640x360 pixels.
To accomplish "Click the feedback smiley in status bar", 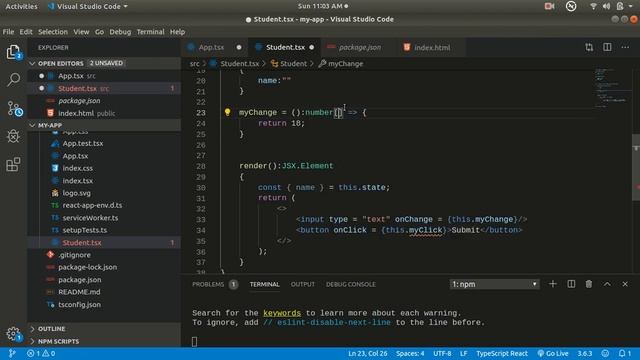I will (605, 353).
